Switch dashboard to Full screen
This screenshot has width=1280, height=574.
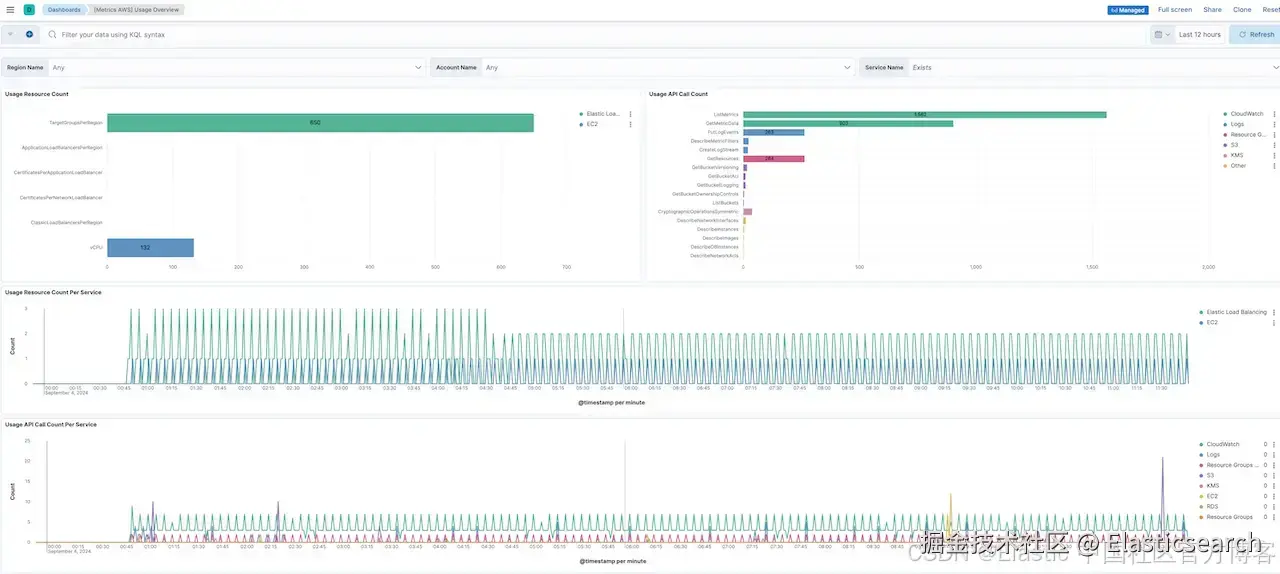(x=1175, y=9)
